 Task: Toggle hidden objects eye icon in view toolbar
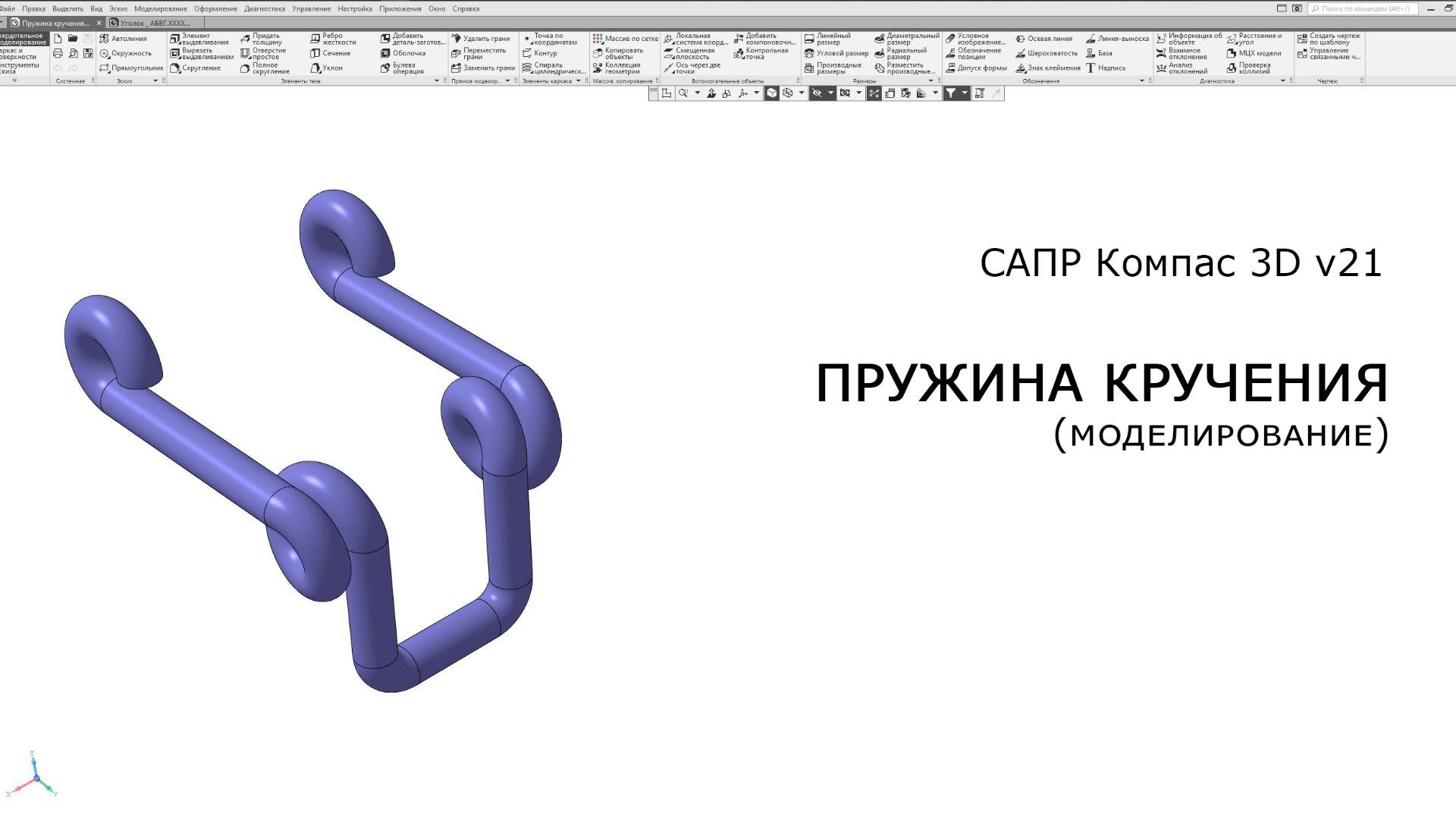[817, 93]
